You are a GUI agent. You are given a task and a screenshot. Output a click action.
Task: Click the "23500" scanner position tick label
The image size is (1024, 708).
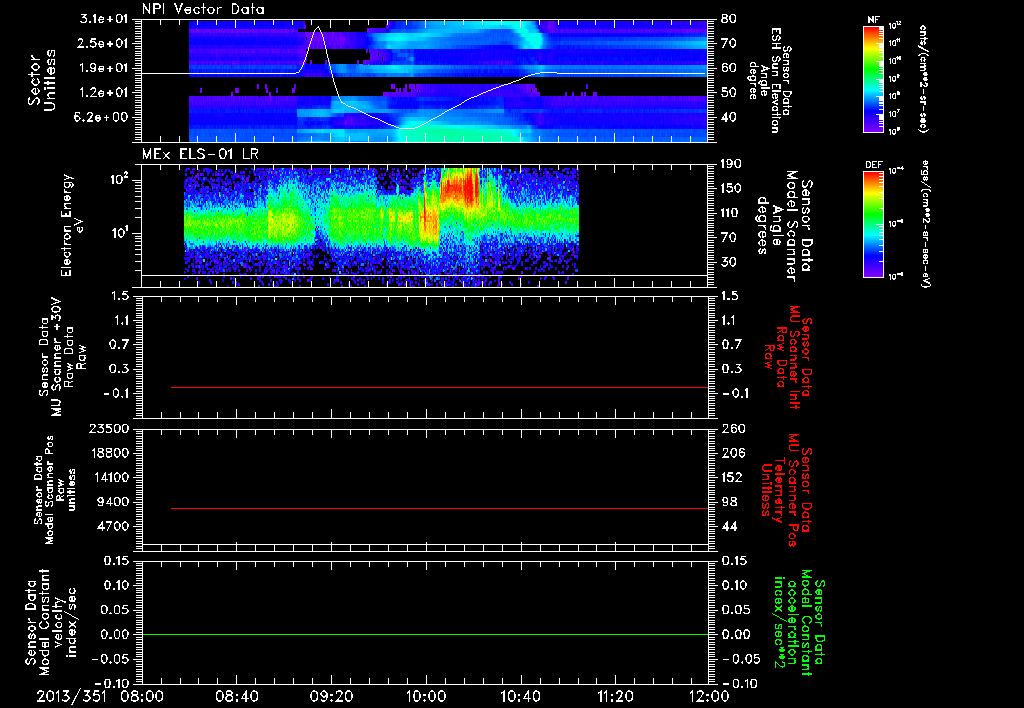point(108,429)
